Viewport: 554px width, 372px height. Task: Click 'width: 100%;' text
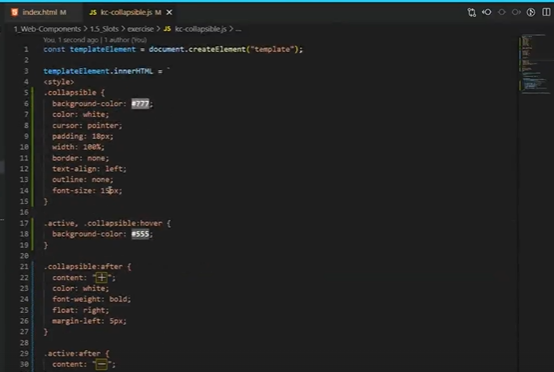coord(78,147)
